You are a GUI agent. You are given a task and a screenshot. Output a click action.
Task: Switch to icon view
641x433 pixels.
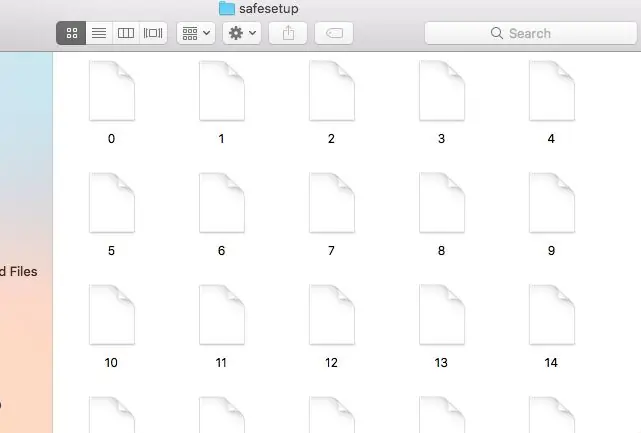71,33
